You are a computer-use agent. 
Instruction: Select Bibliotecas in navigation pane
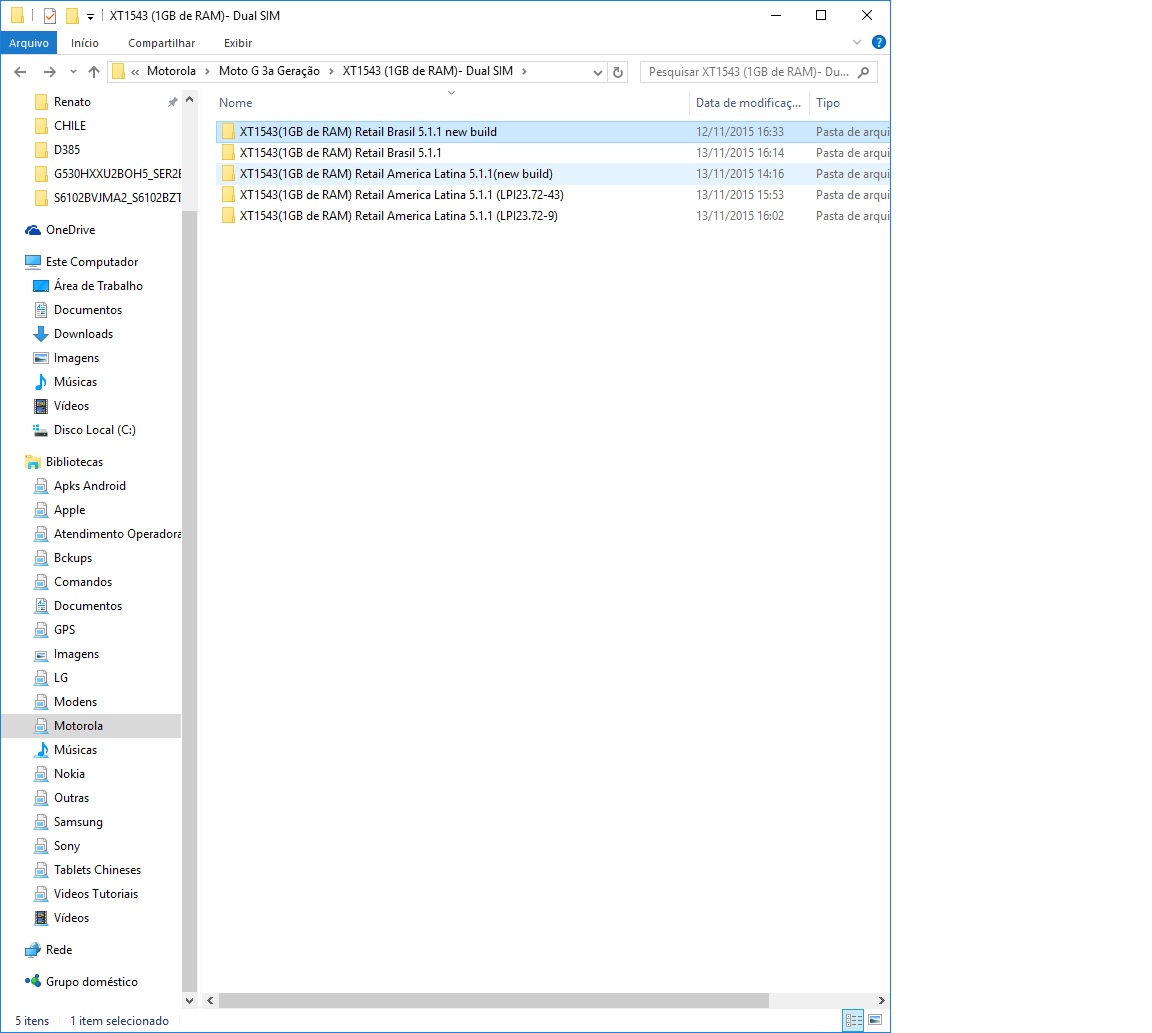click(74, 462)
